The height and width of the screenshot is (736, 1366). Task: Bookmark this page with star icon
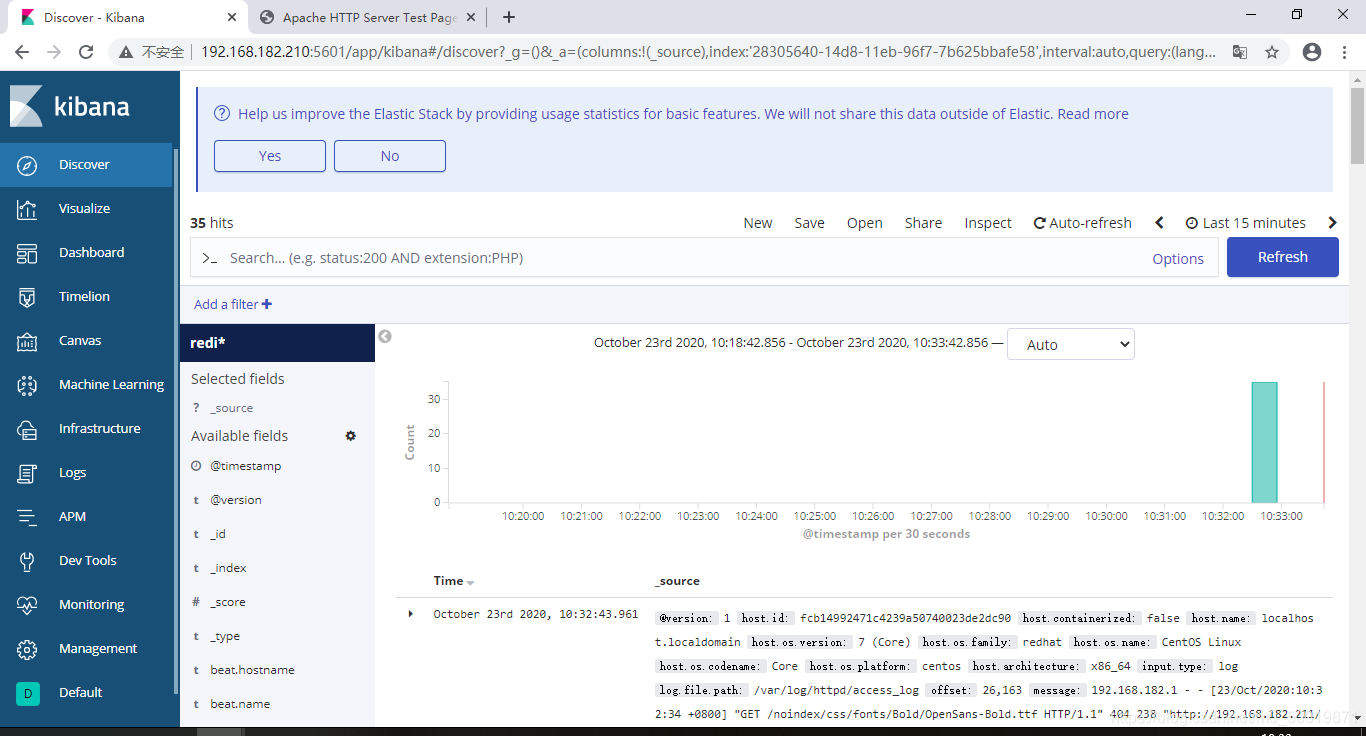pyautogui.click(x=1272, y=52)
